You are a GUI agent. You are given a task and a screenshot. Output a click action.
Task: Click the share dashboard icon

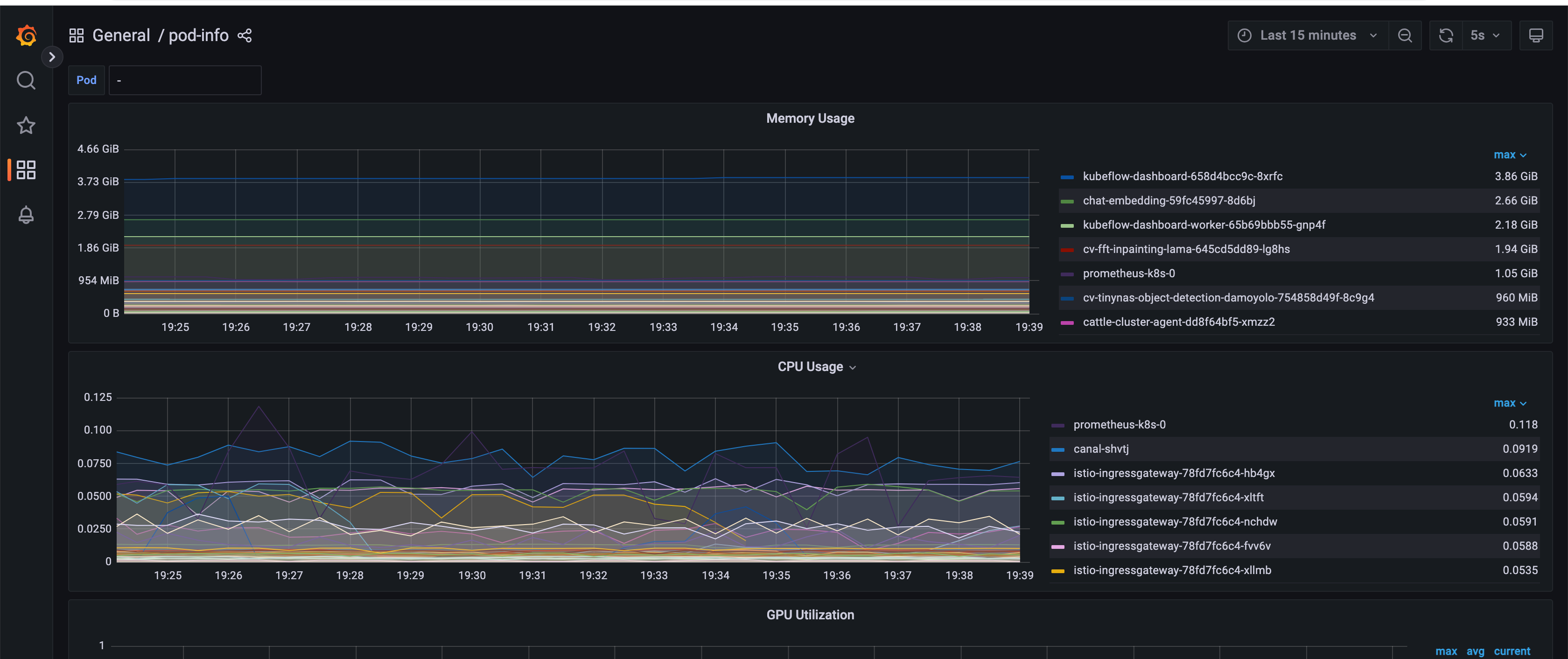(245, 36)
